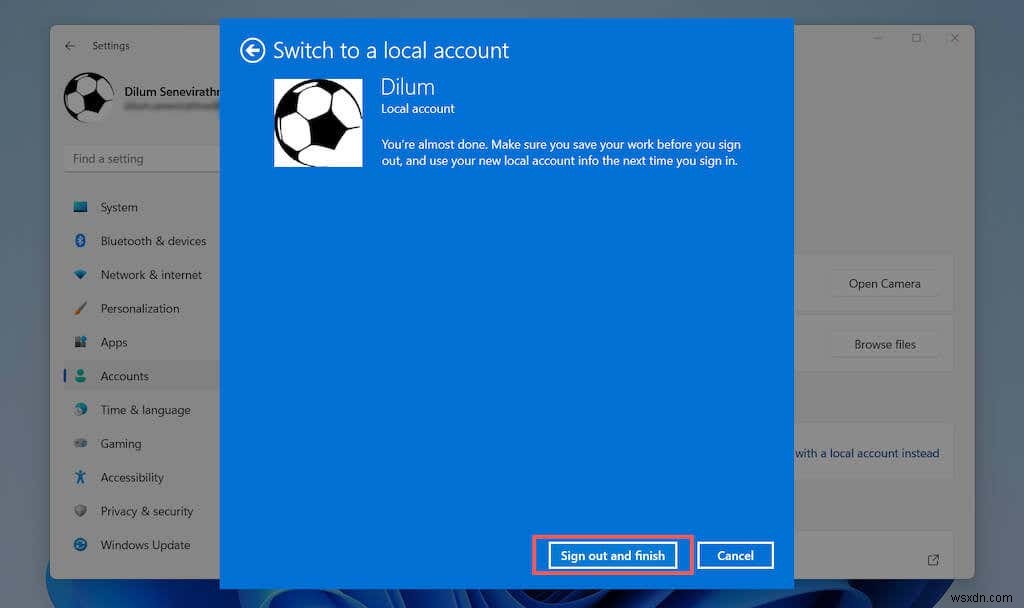Click the Open Camera button

pyautogui.click(x=884, y=283)
